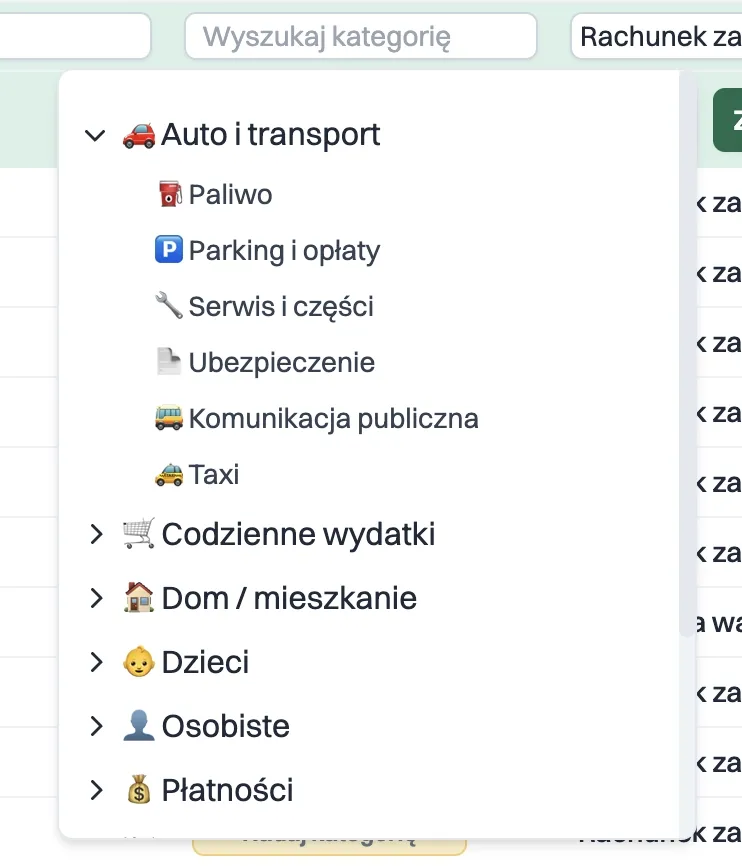Click the Wyszukaj kategorię search field
Viewport: 742px width, 866px height.
(360, 36)
